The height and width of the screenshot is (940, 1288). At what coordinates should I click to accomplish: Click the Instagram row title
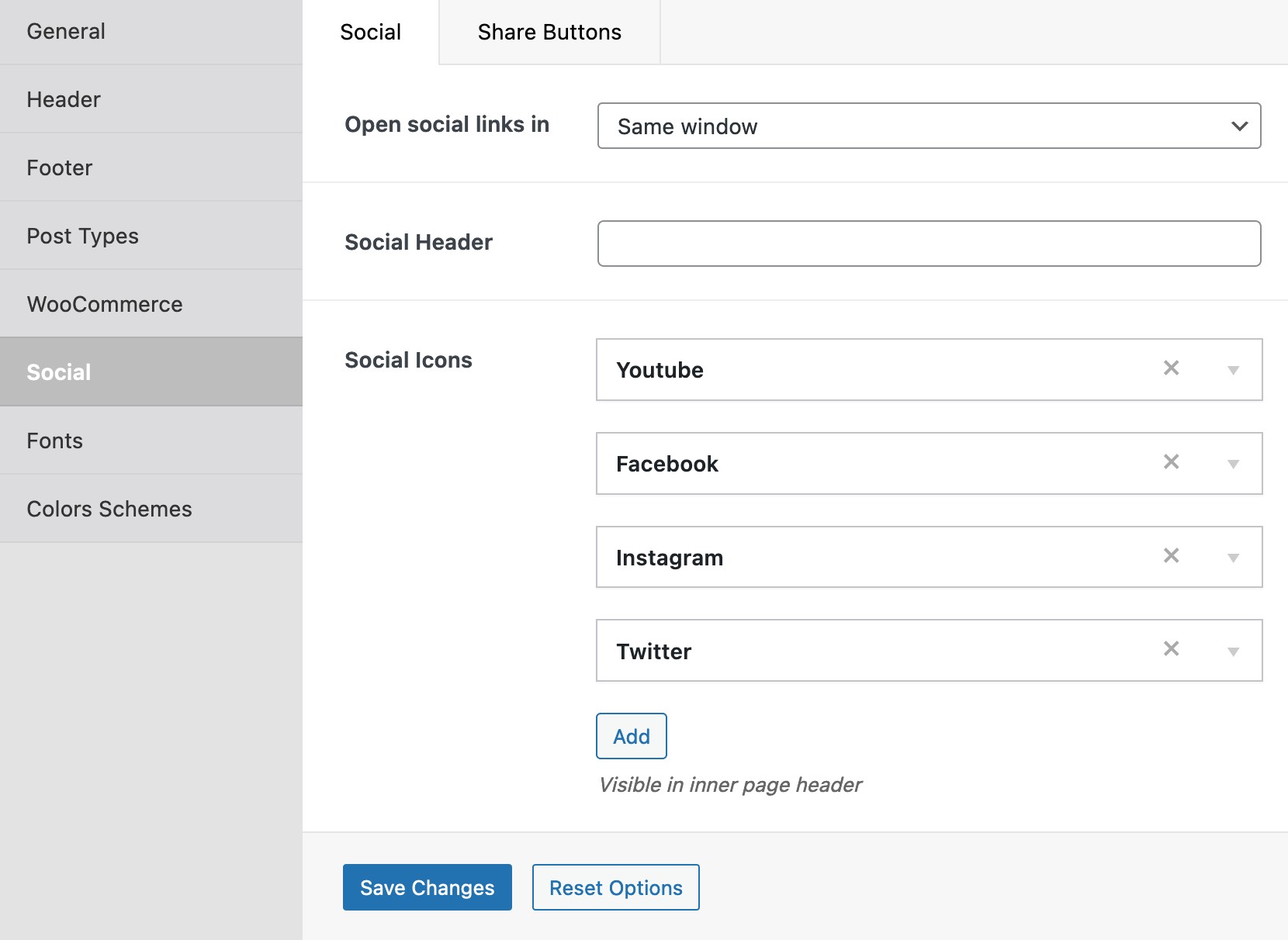[670, 558]
